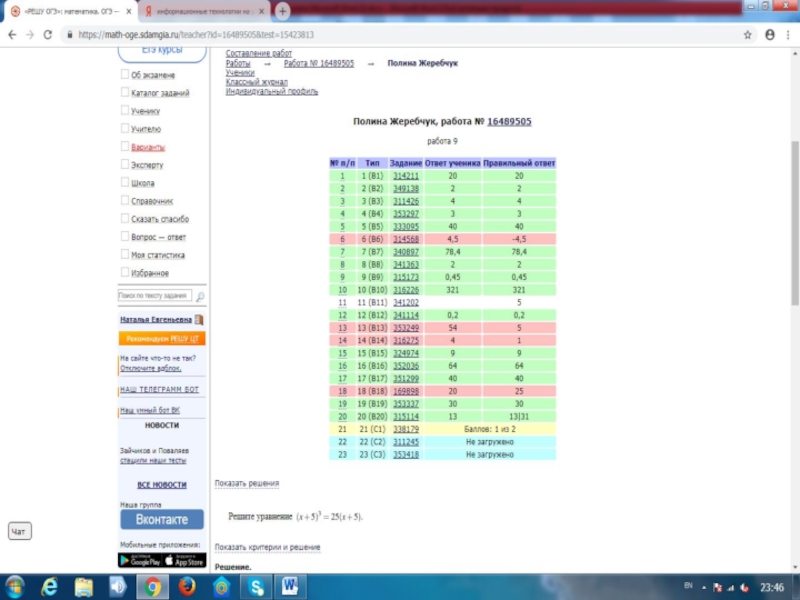Open НАШ ТЕЛЕГРАММ БОТ link
The height and width of the screenshot is (600, 800).
click(160, 389)
